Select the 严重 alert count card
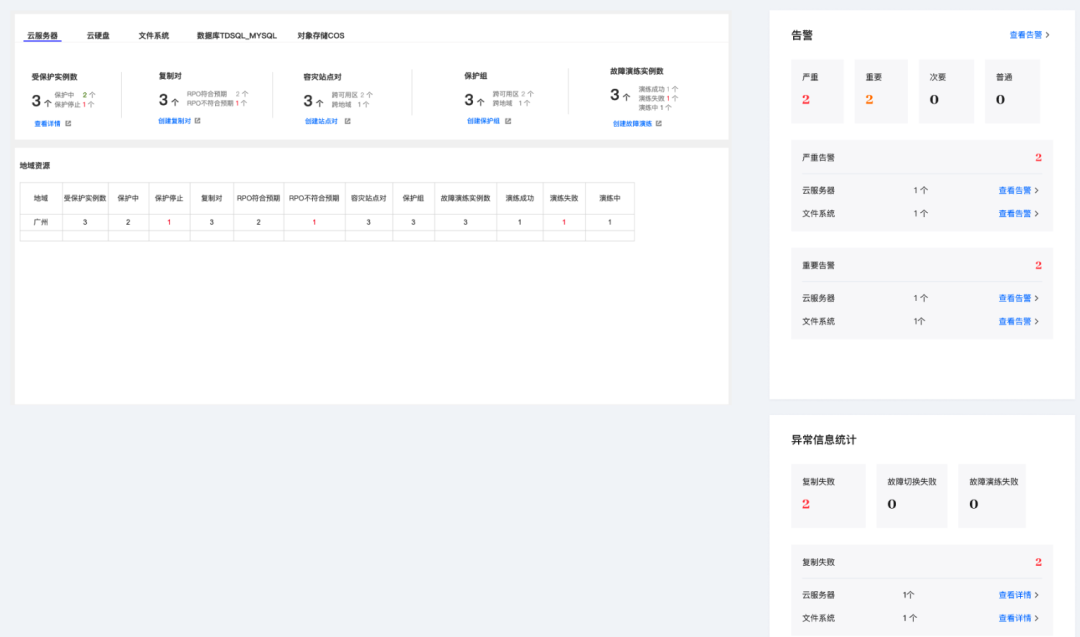This screenshot has width=1080, height=637. tap(817, 90)
